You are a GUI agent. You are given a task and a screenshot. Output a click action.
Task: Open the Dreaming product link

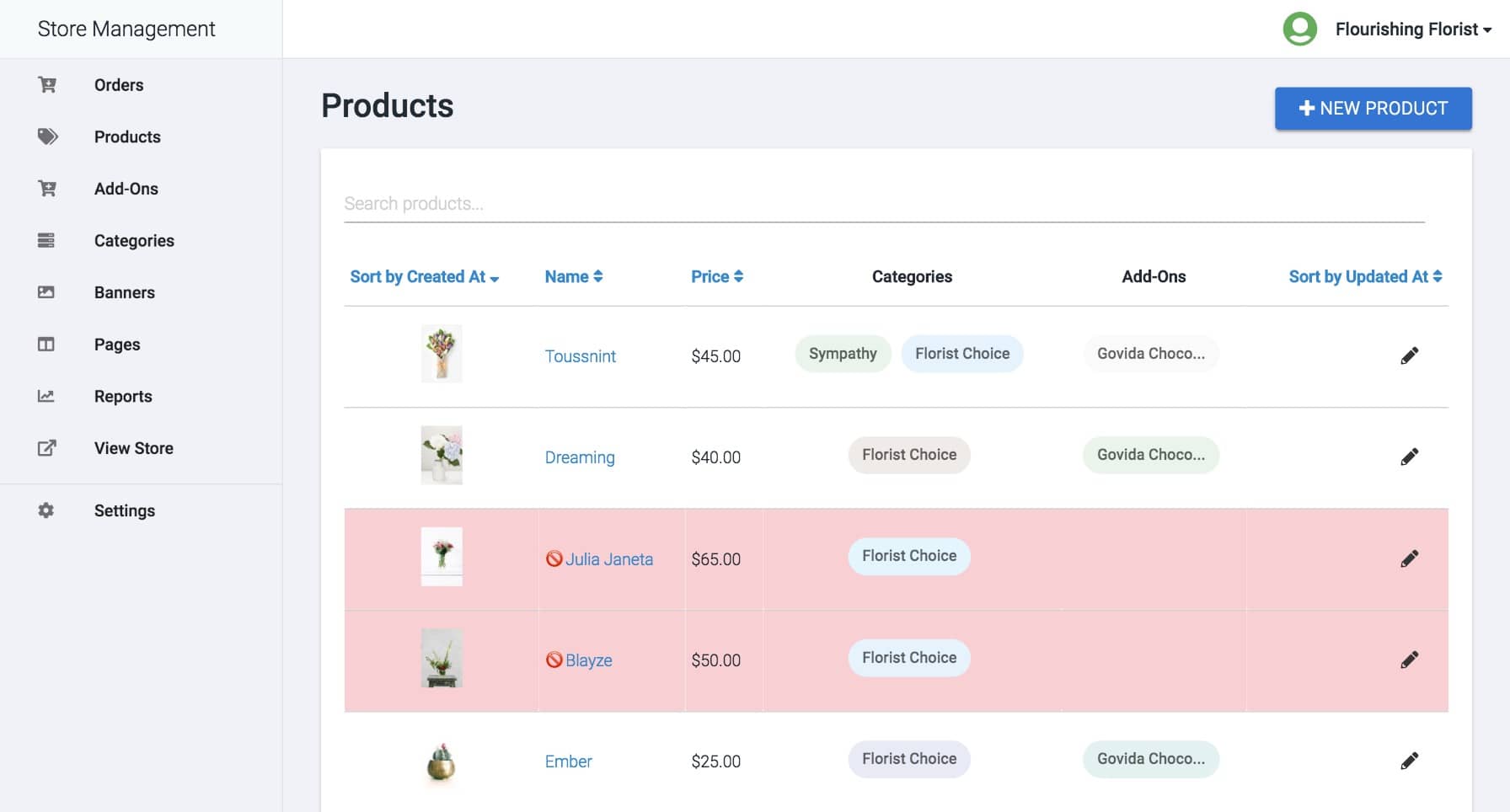coord(580,457)
